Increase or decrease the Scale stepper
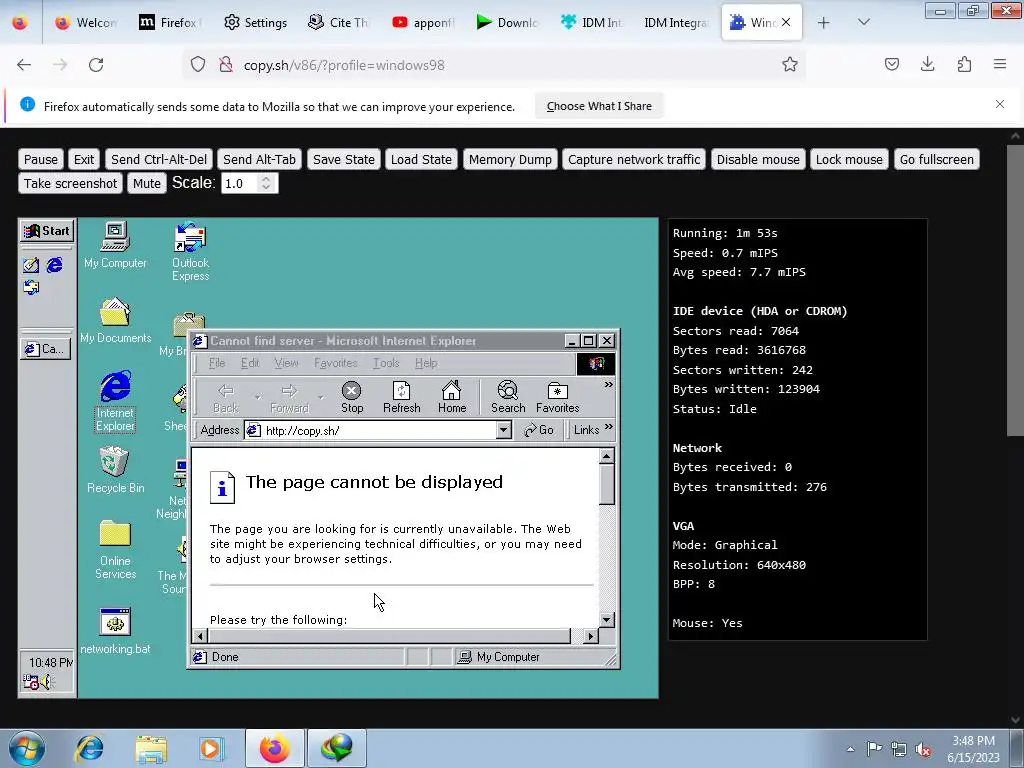The width and height of the screenshot is (1024, 768). point(266,183)
